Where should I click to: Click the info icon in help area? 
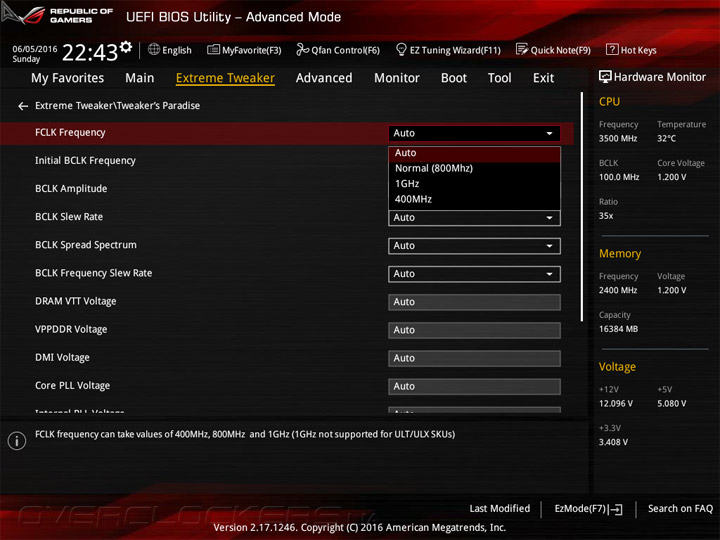pos(17,441)
